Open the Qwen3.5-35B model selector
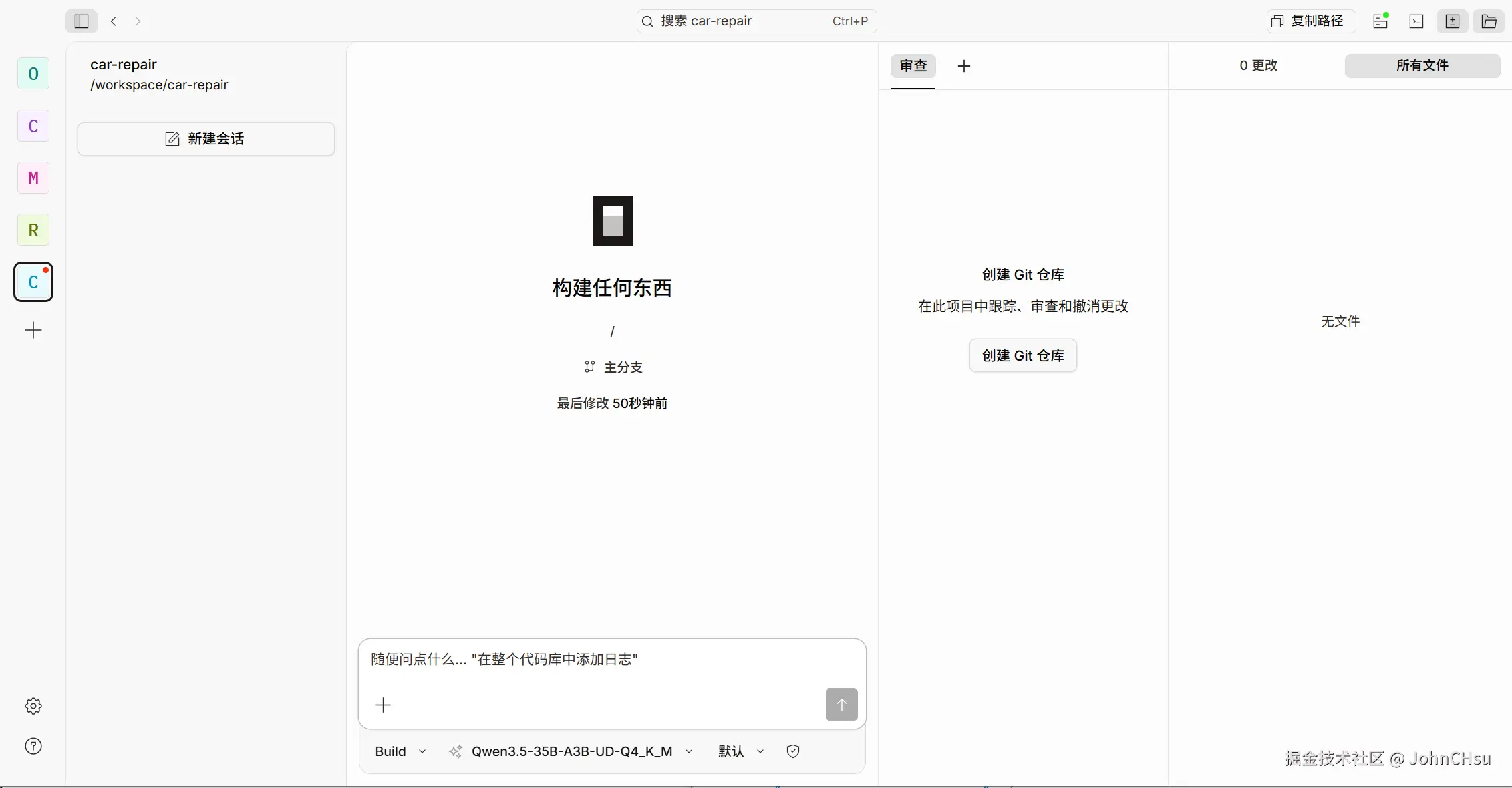The height and width of the screenshot is (788, 1512). 572,751
